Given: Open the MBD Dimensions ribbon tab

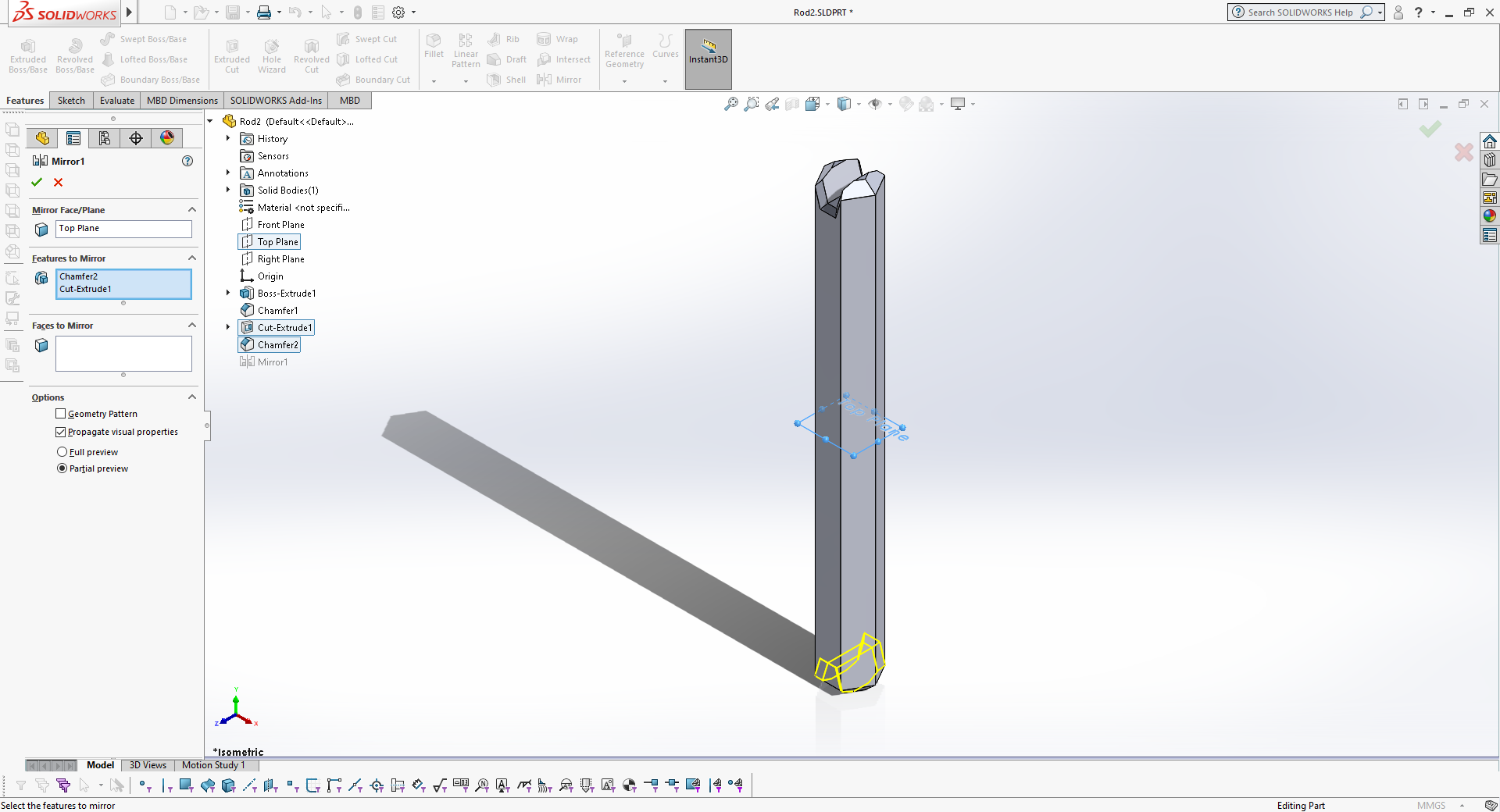Looking at the screenshot, I should [x=182, y=101].
